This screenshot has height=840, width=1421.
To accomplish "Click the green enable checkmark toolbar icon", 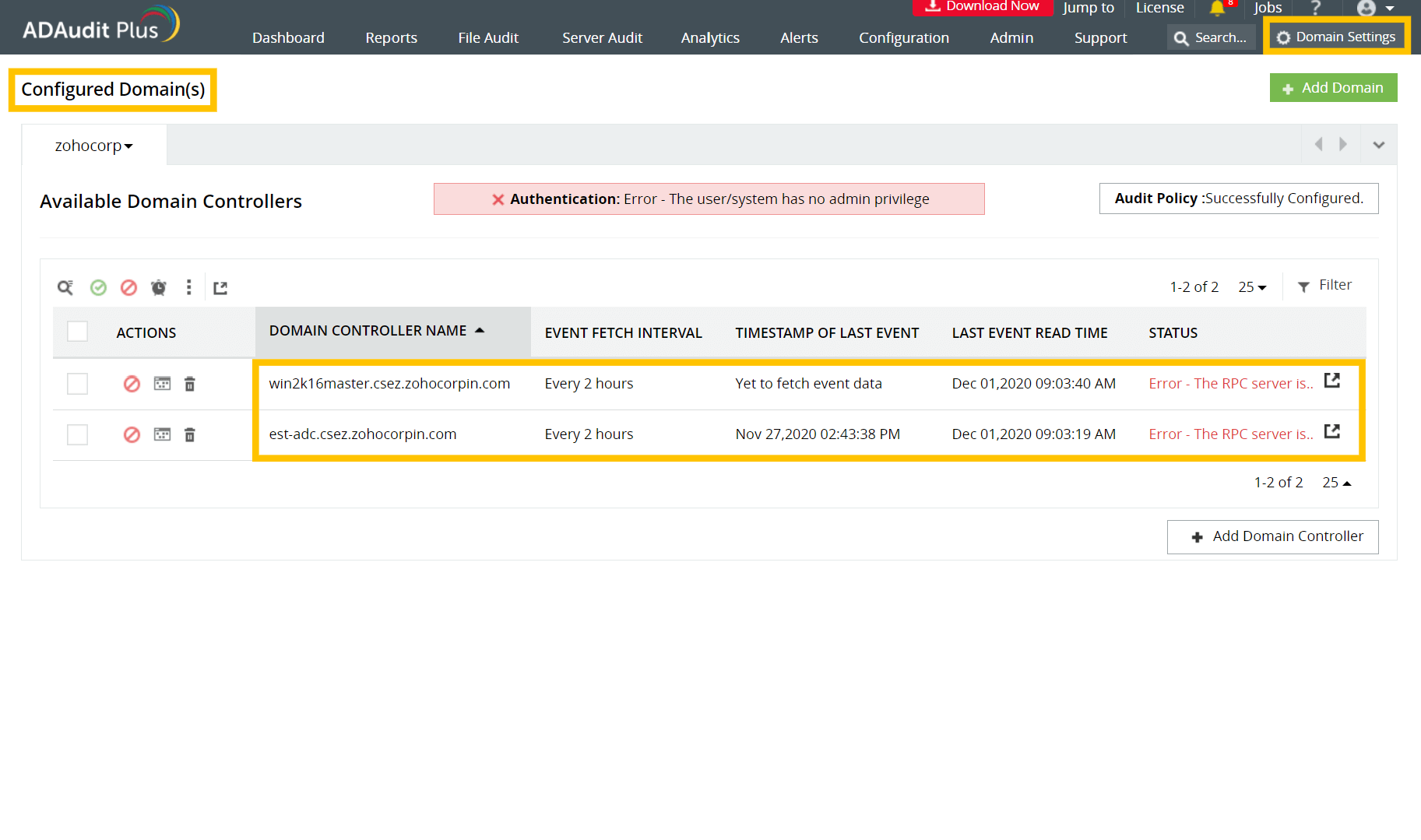I will pyautogui.click(x=98, y=288).
